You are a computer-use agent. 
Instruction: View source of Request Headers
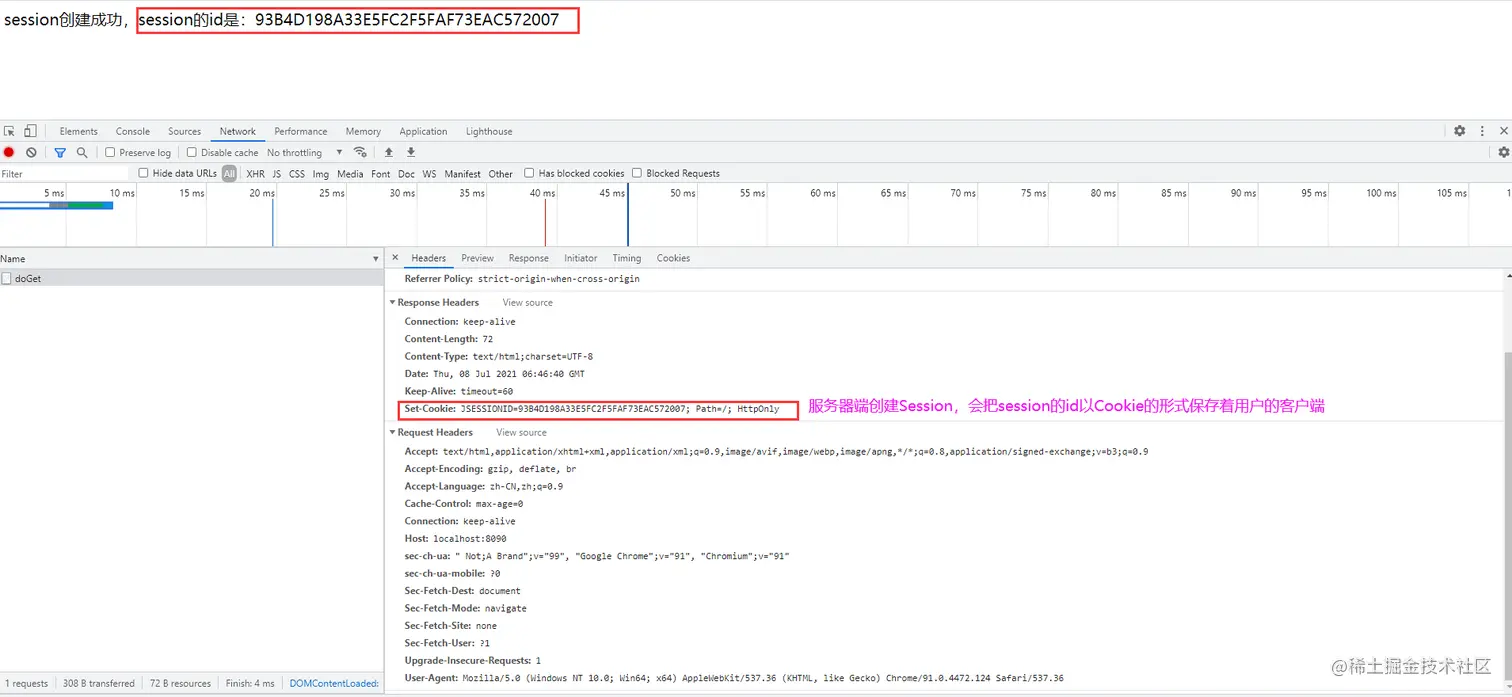tap(521, 432)
